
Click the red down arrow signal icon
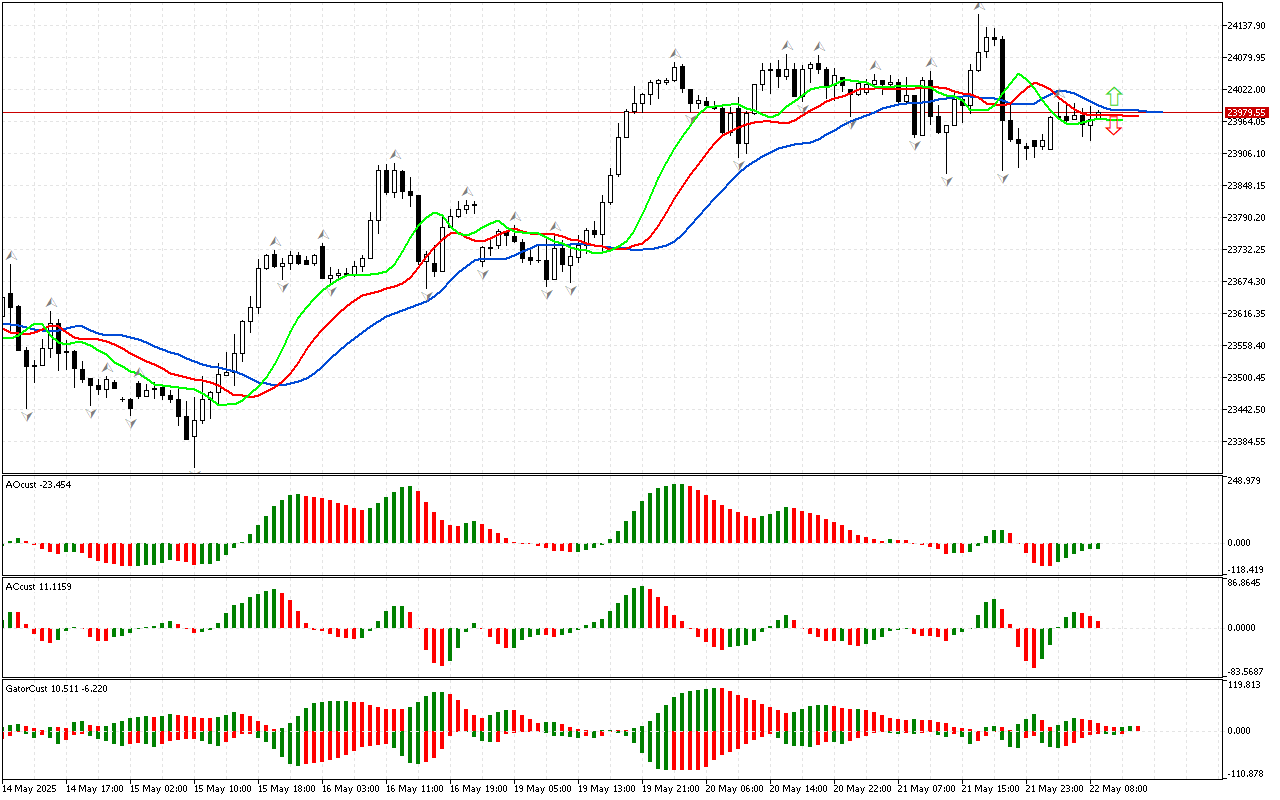tap(1114, 127)
